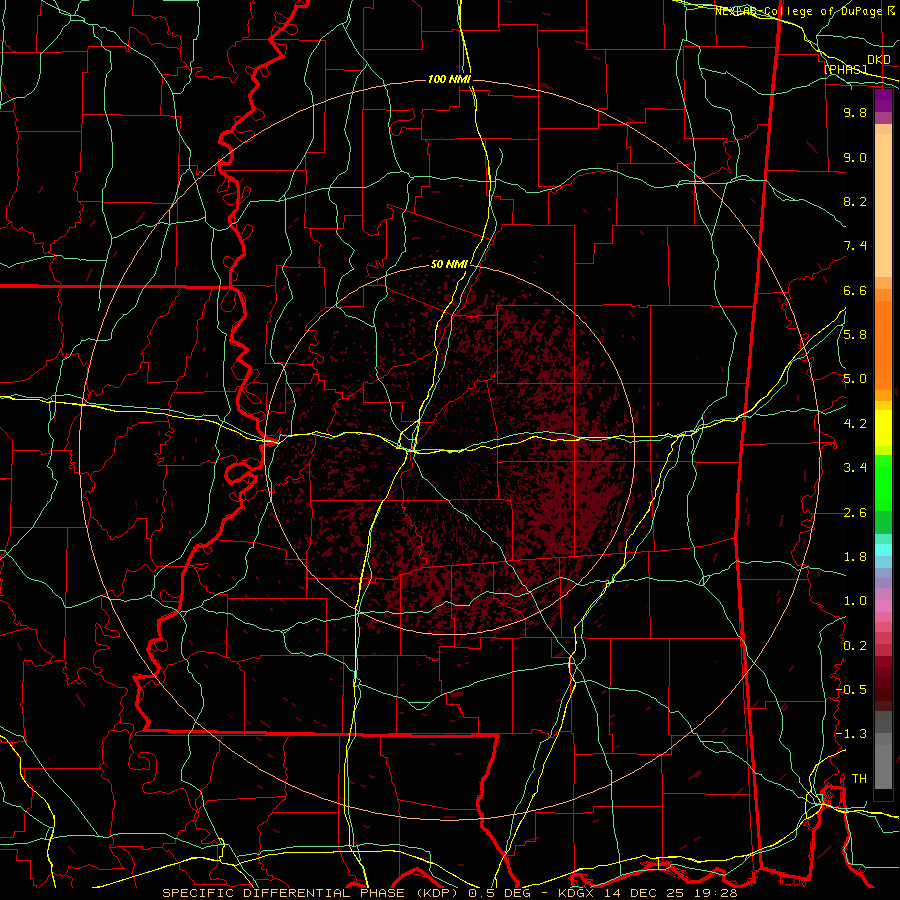Click the 7.4 value on the scale
Screen dimensions: 900x900
click(x=855, y=246)
